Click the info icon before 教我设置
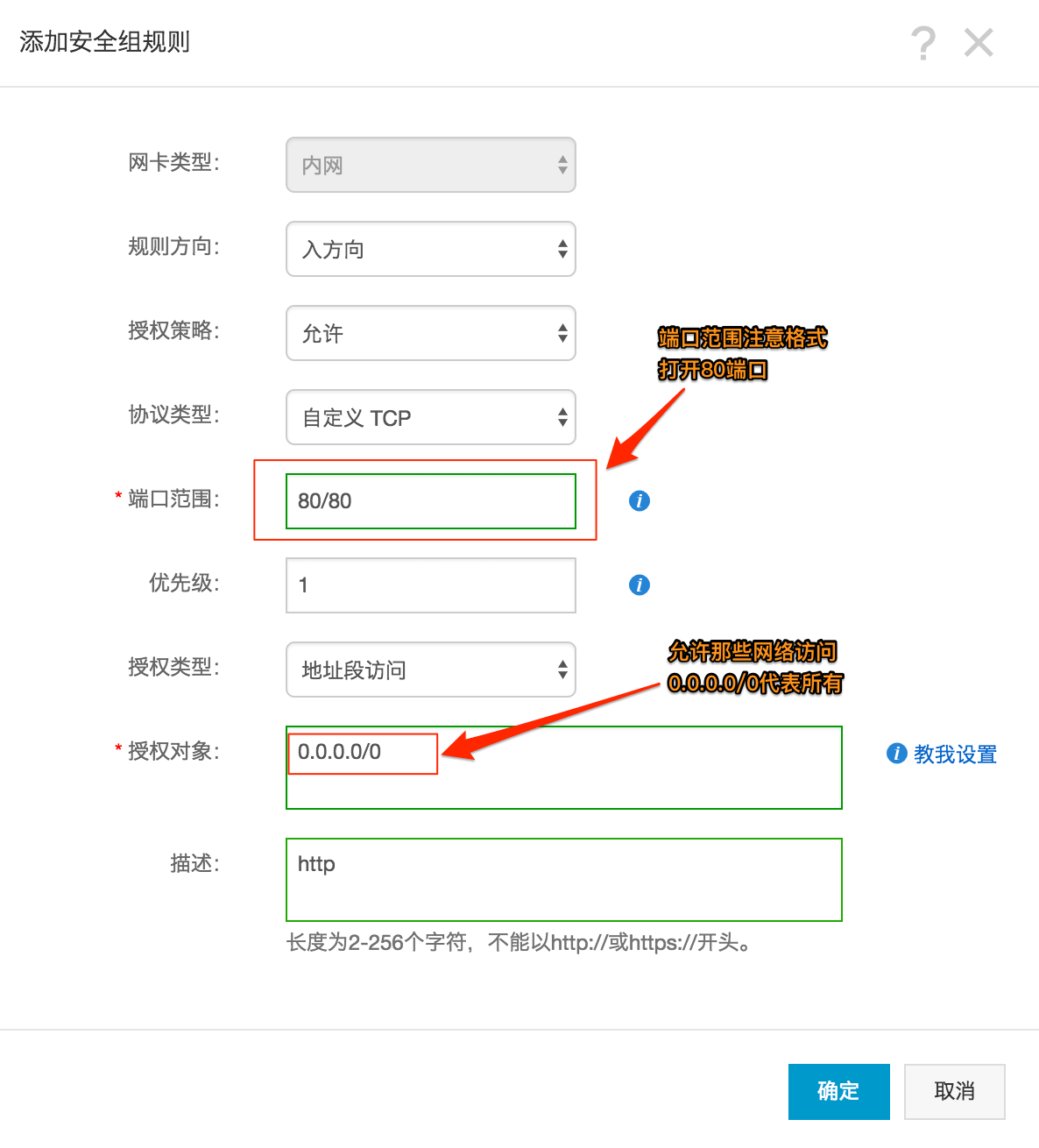 point(896,753)
